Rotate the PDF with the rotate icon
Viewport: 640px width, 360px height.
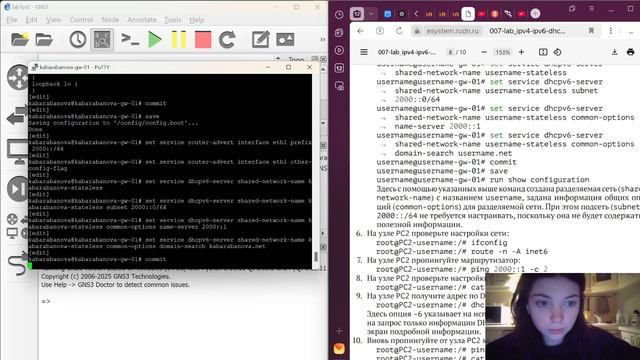pos(558,52)
